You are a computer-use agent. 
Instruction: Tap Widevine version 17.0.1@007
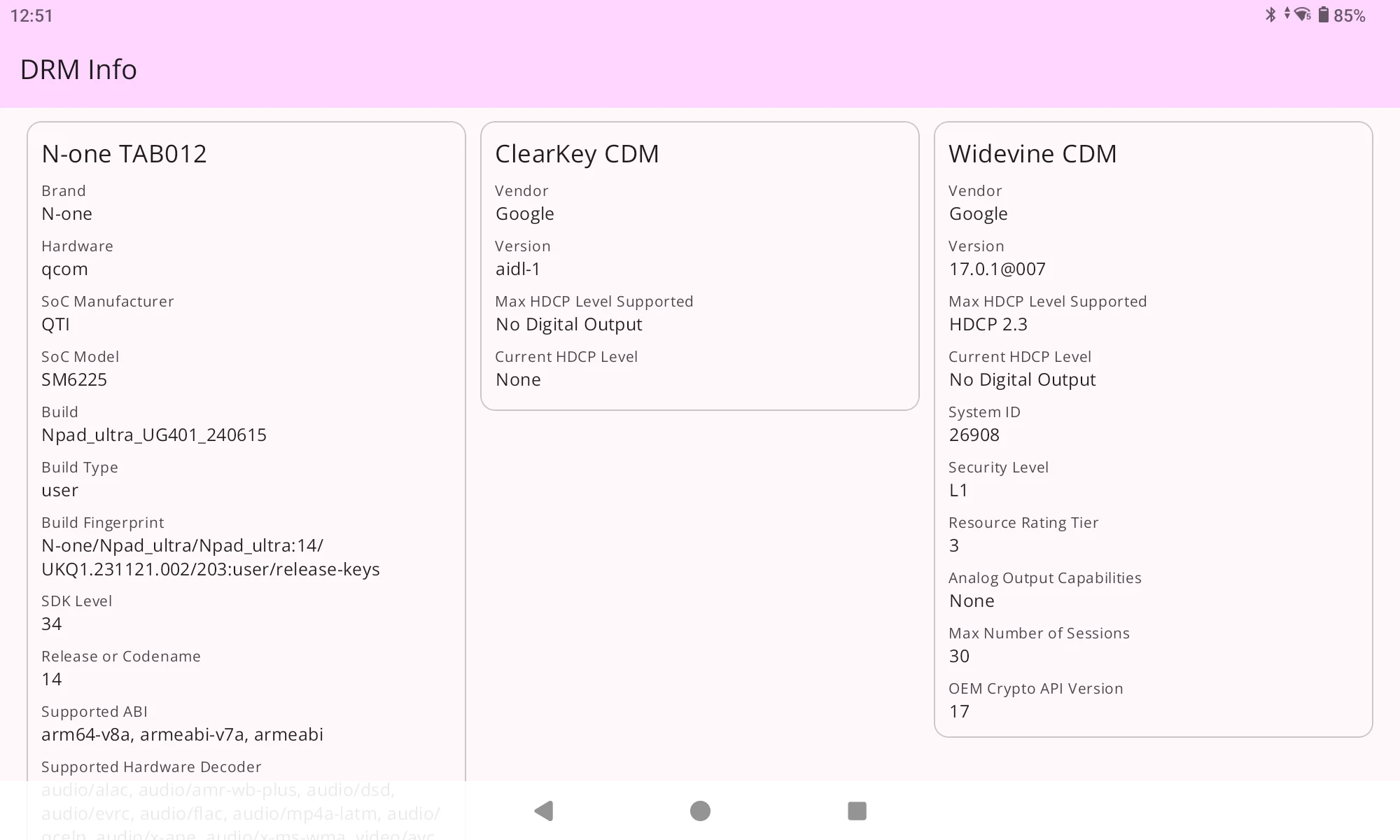[997, 269]
